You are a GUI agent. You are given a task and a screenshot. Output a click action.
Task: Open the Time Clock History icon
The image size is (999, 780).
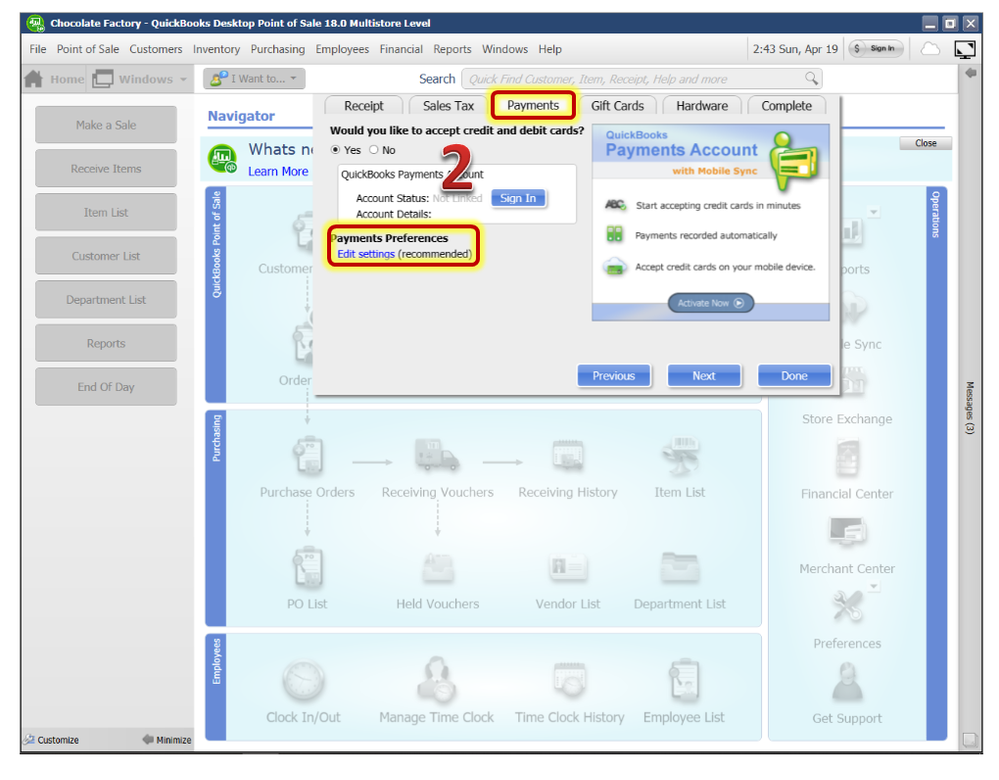click(569, 679)
